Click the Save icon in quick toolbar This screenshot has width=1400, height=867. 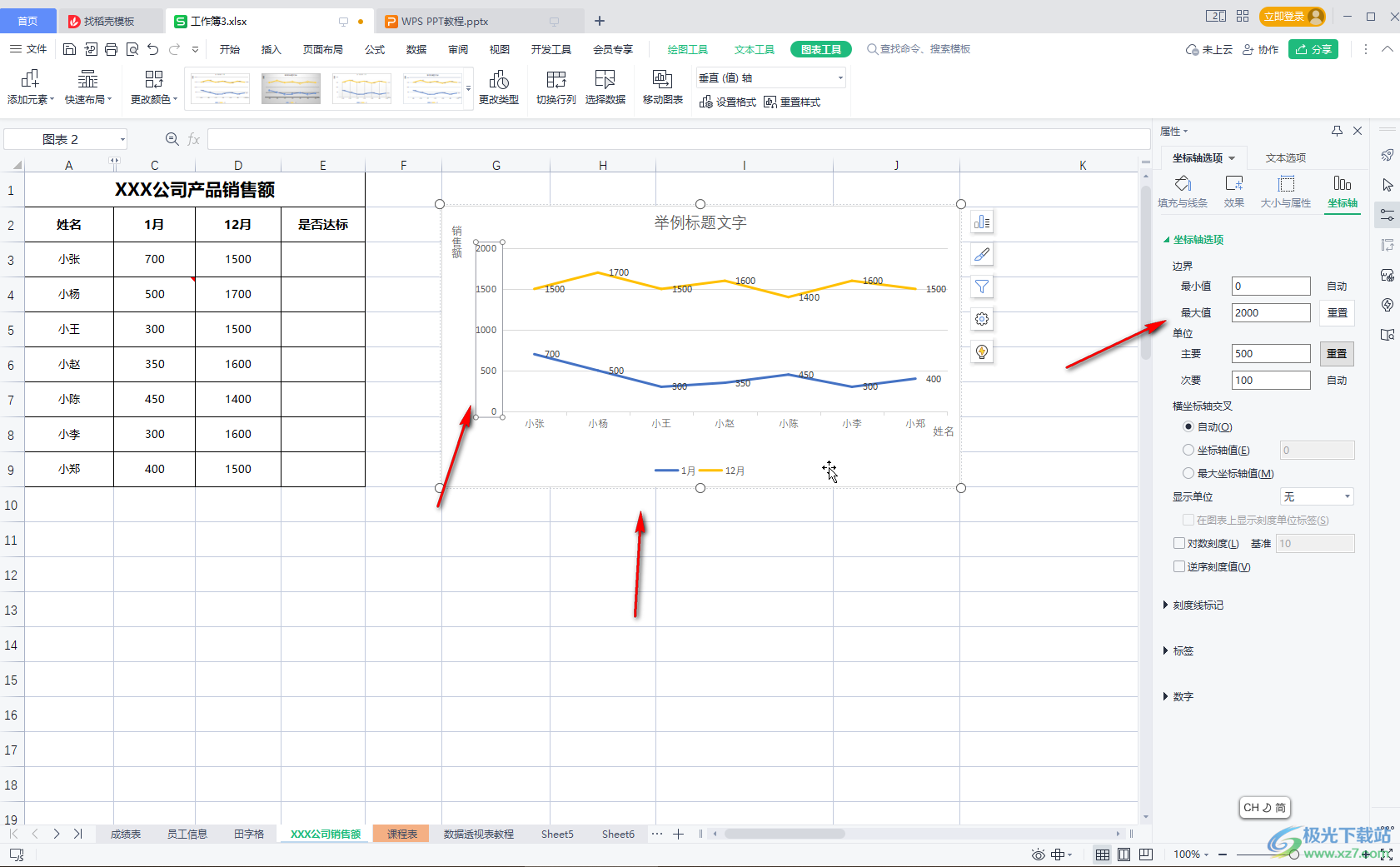coord(70,49)
